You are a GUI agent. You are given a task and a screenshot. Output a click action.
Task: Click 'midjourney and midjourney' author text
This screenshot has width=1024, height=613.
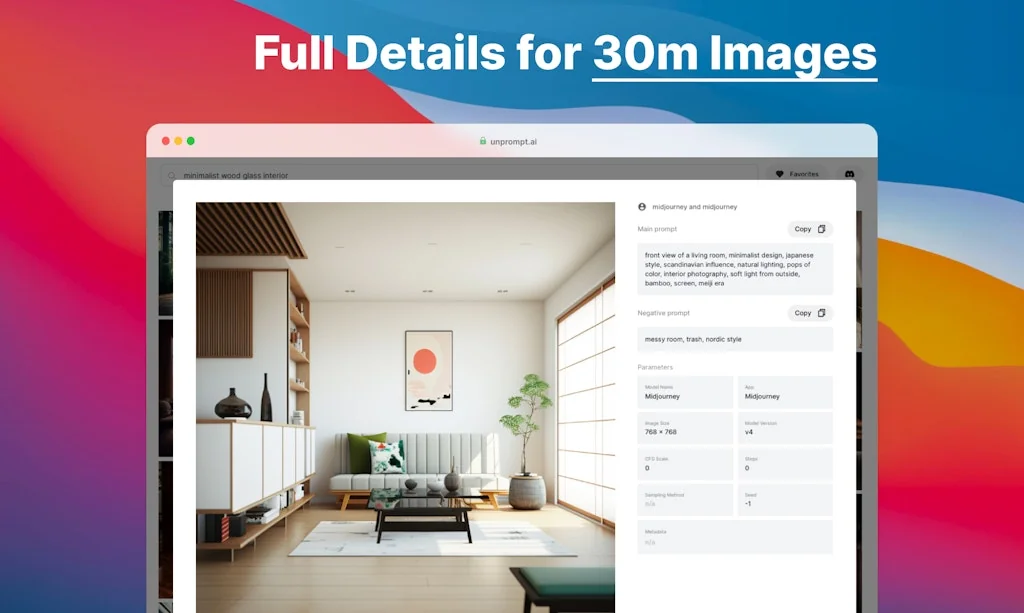694,207
